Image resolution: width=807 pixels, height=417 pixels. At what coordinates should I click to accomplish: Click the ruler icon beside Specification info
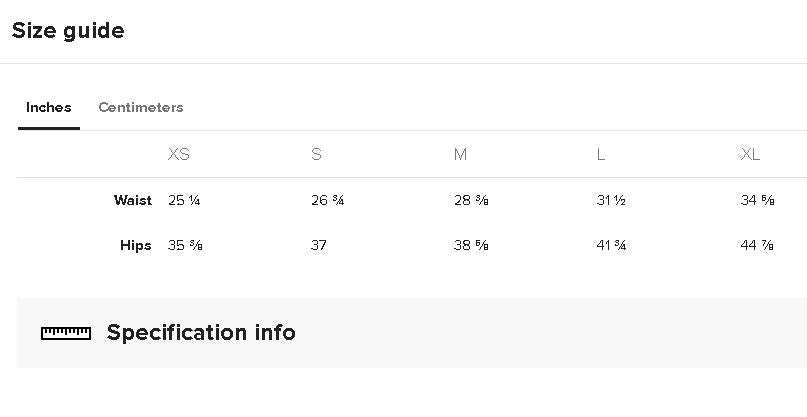(66, 333)
